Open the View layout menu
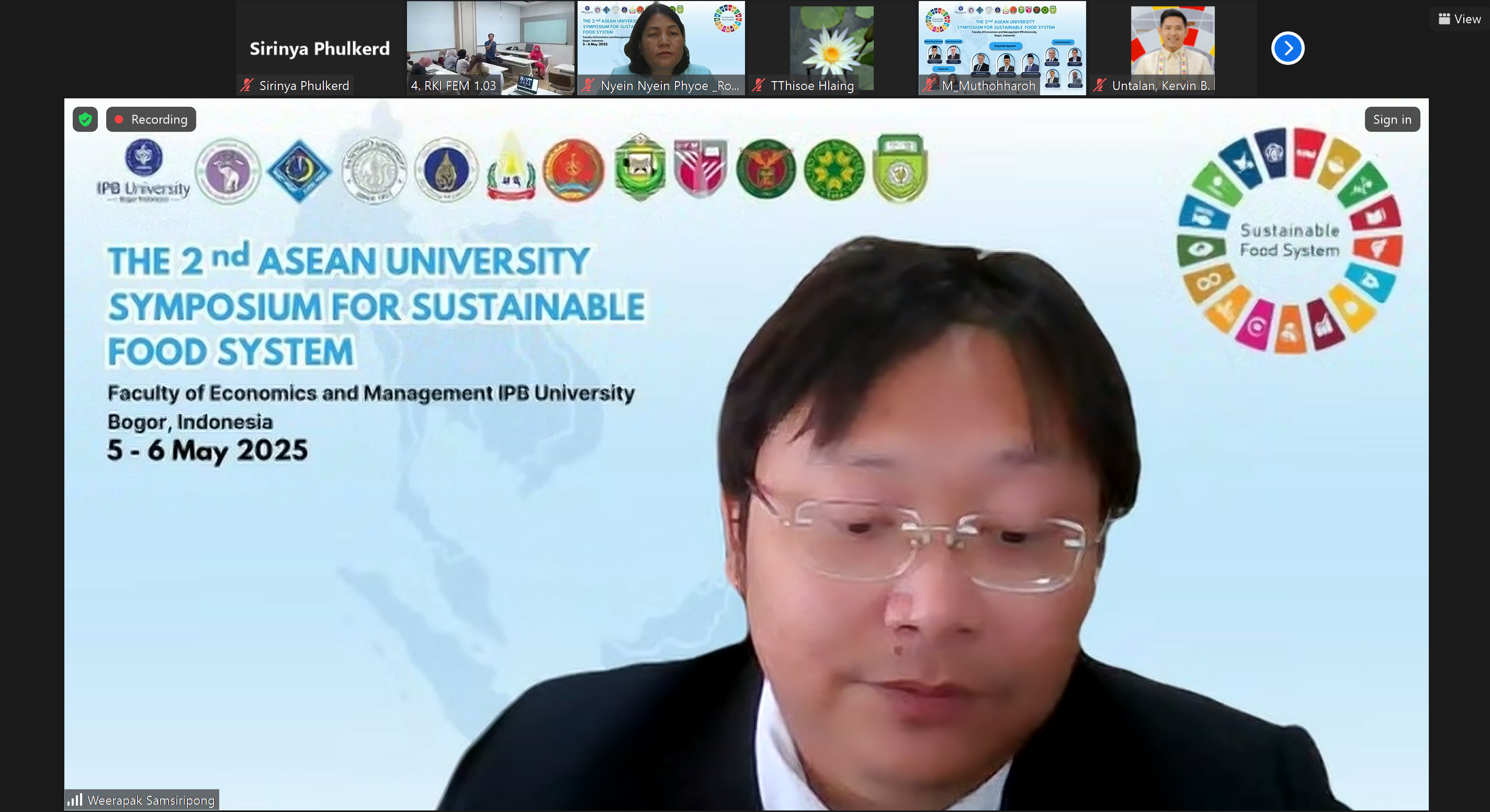1490x812 pixels. (x=1459, y=19)
